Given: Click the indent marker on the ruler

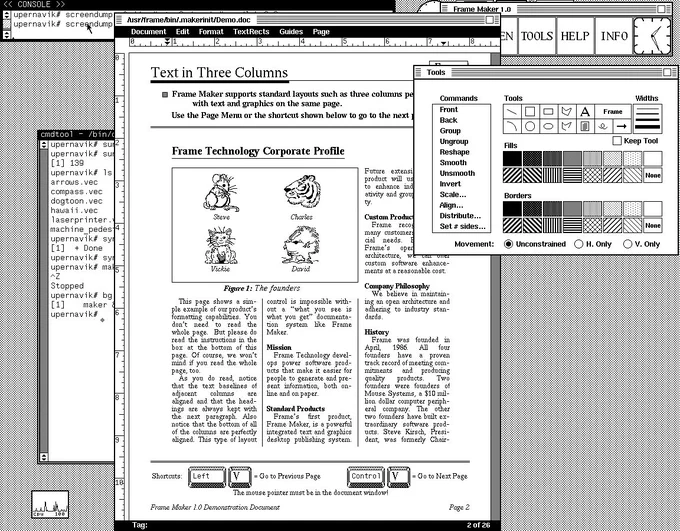Looking at the screenshot, I should pyautogui.click(x=167, y=42).
